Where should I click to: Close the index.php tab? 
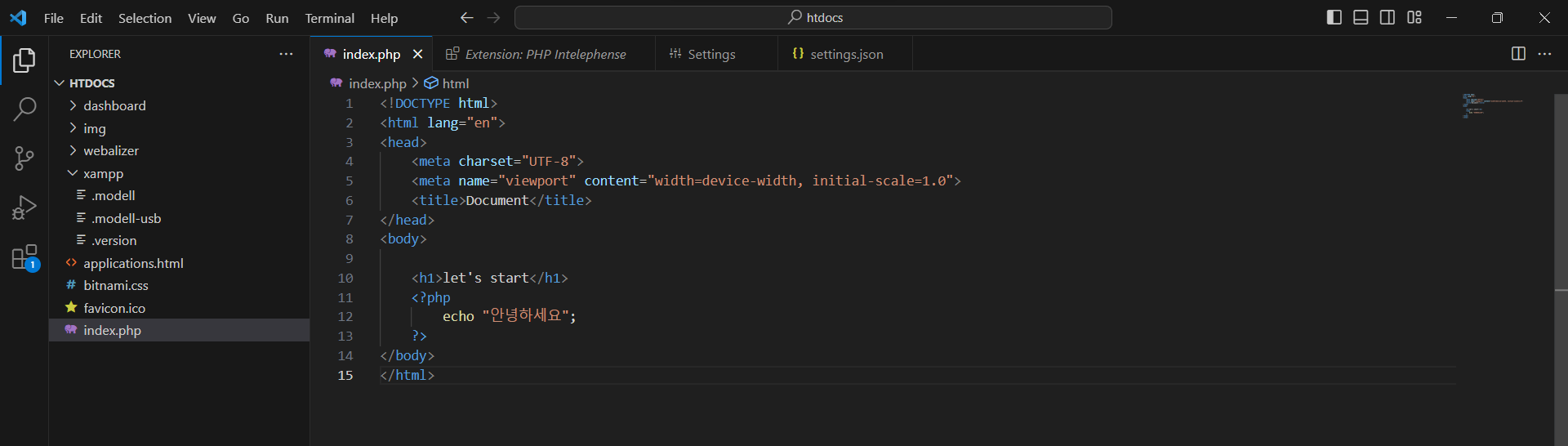pyautogui.click(x=417, y=54)
